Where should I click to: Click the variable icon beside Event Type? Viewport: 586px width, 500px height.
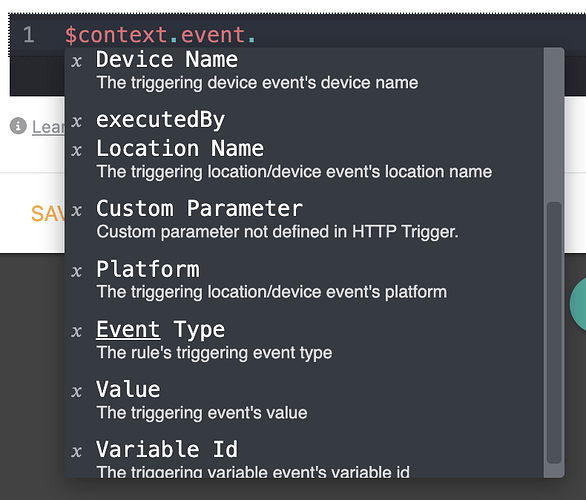(77, 332)
